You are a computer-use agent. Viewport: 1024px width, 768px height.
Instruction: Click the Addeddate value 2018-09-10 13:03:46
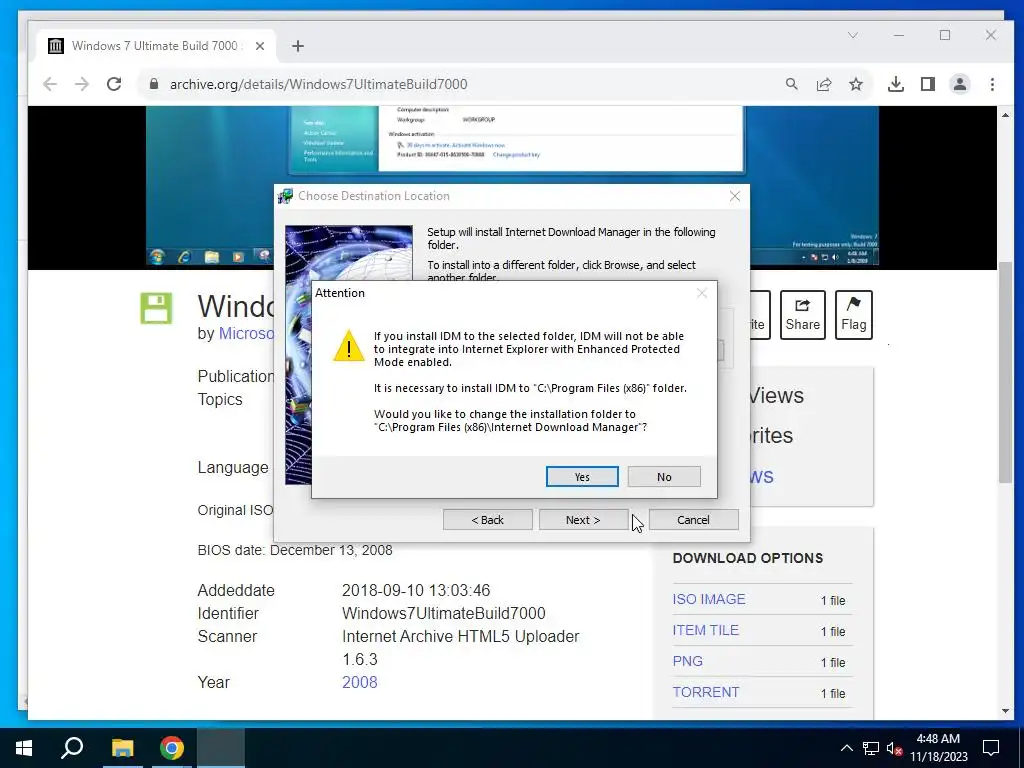pyautogui.click(x=416, y=590)
